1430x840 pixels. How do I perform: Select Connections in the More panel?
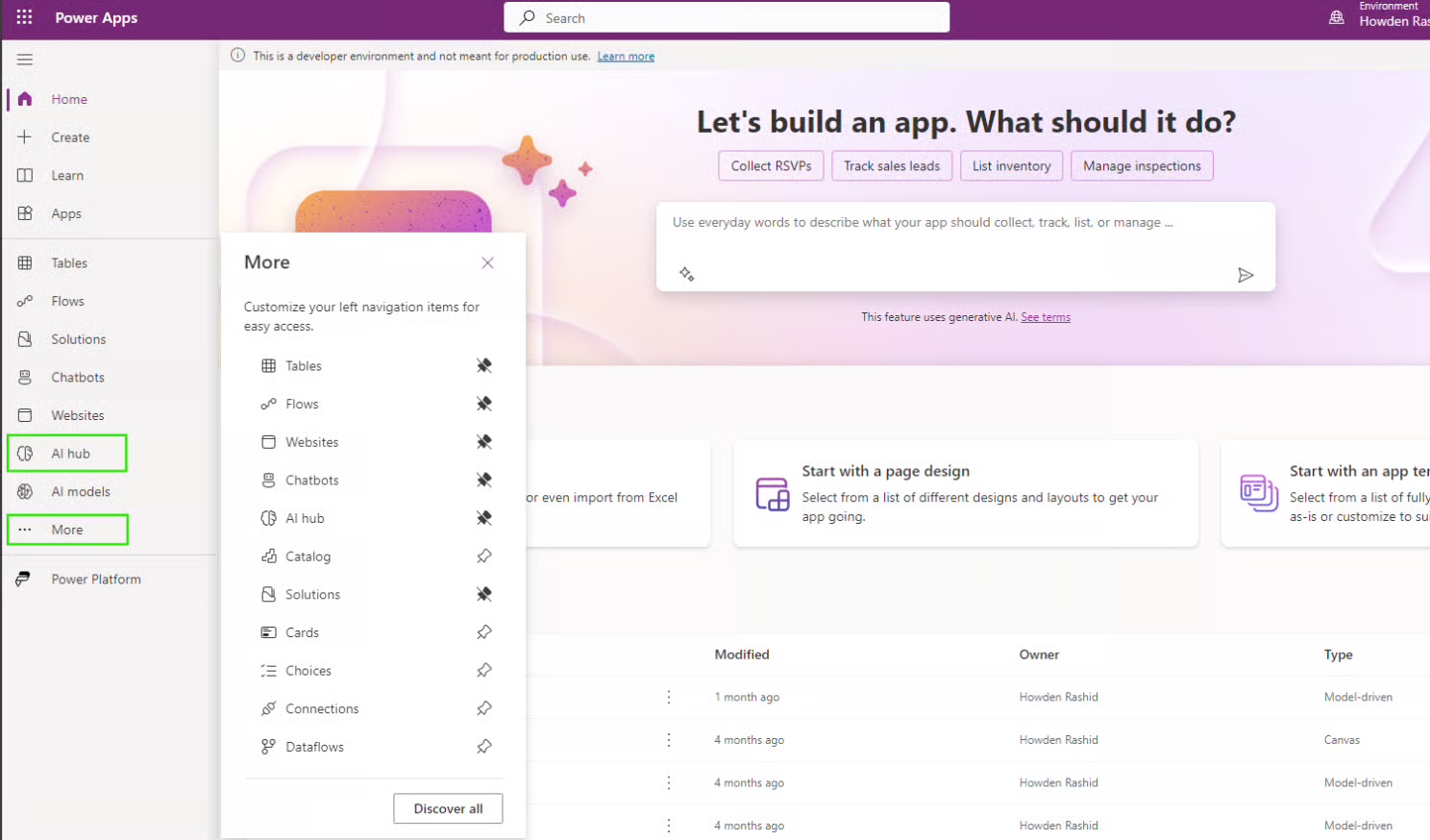322,708
